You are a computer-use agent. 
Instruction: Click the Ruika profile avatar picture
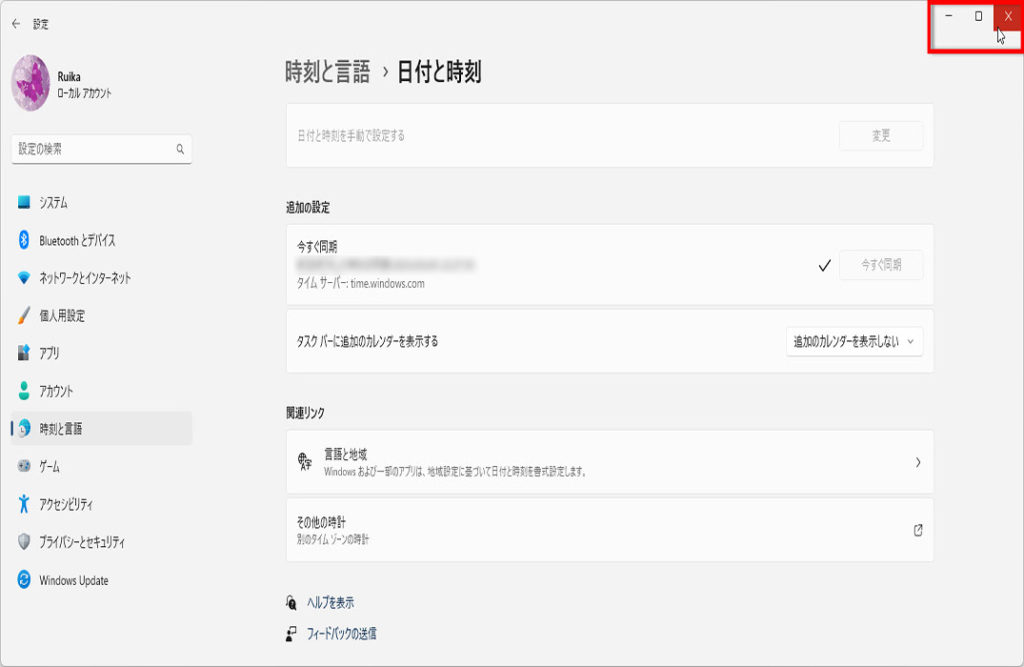[x=31, y=83]
